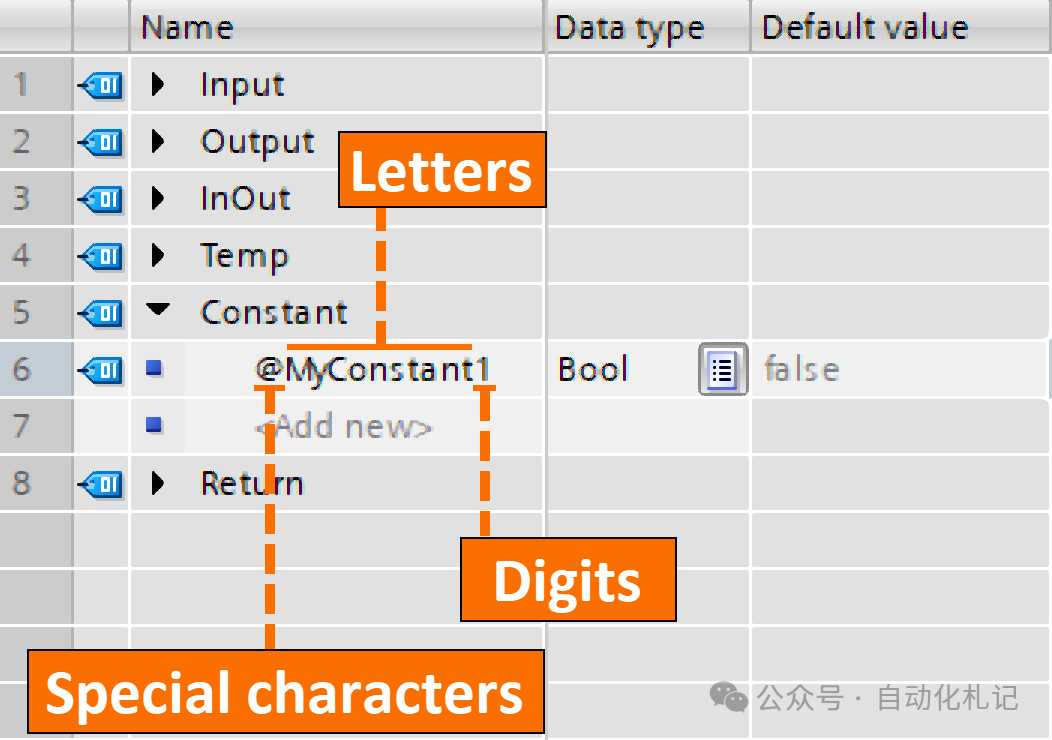The height and width of the screenshot is (740, 1052).
Task: Click the tag icon in the Temp row
Action: pyautogui.click(x=101, y=256)
